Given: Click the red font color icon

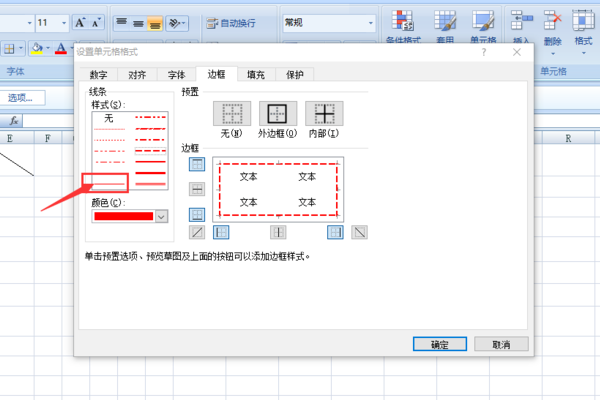Looking at the screenshot, I should (61, 49).
